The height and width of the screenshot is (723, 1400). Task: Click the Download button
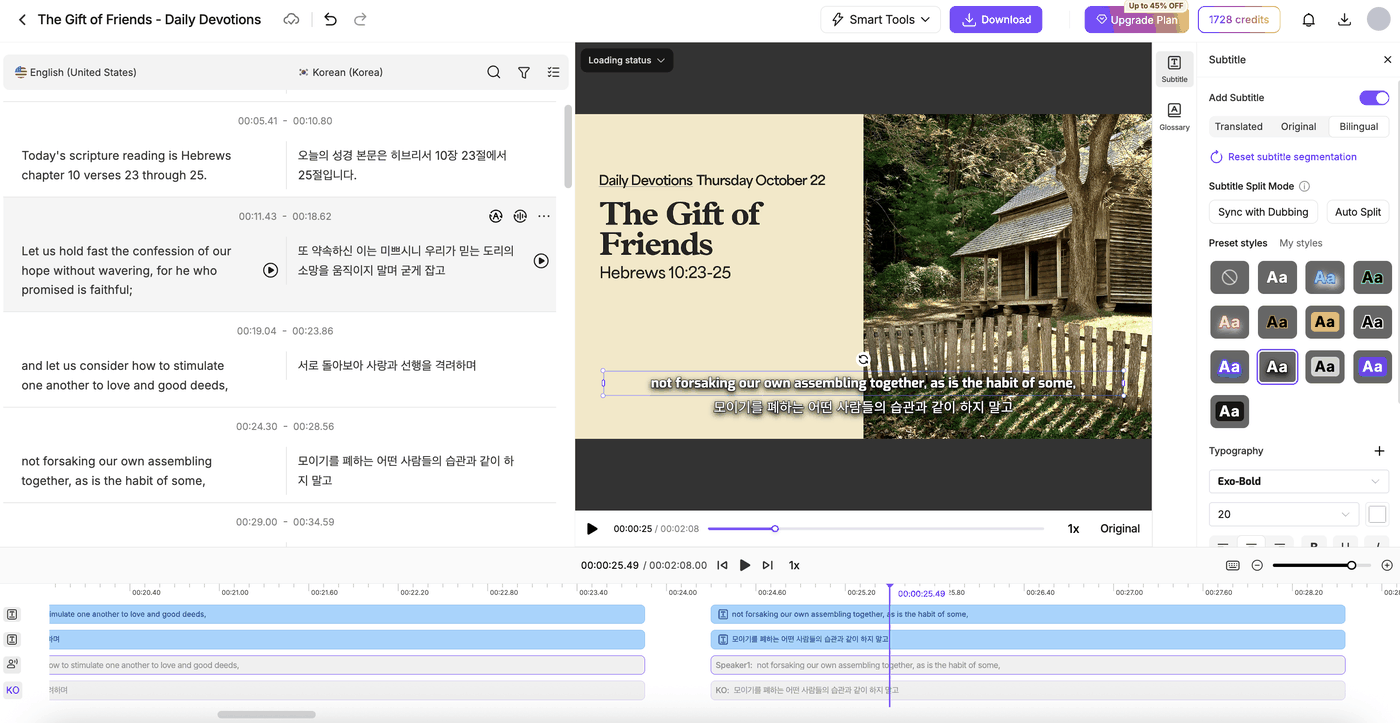996,19
